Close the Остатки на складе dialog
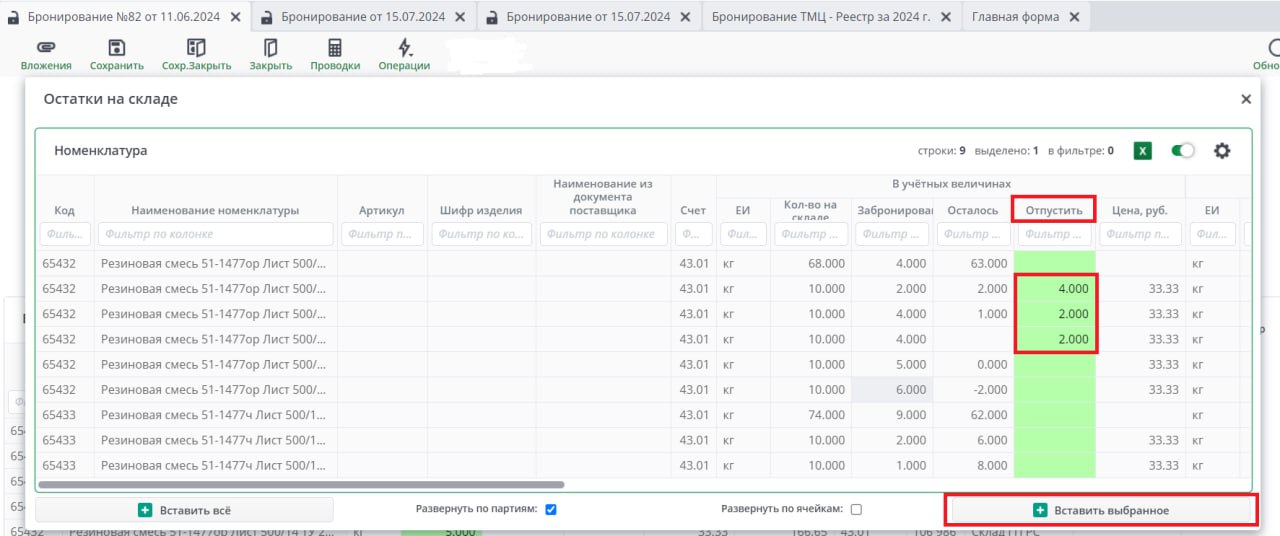Viewport: 1280px width, 536px height. [1246, 99]
